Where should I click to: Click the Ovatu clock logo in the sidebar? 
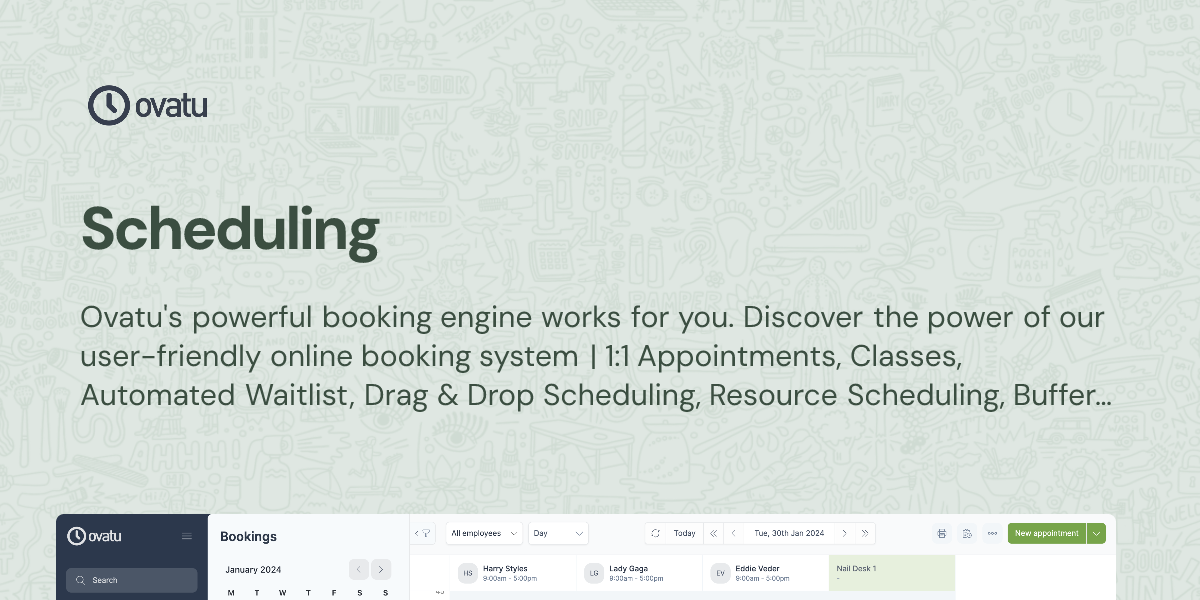tap(77, 536)
